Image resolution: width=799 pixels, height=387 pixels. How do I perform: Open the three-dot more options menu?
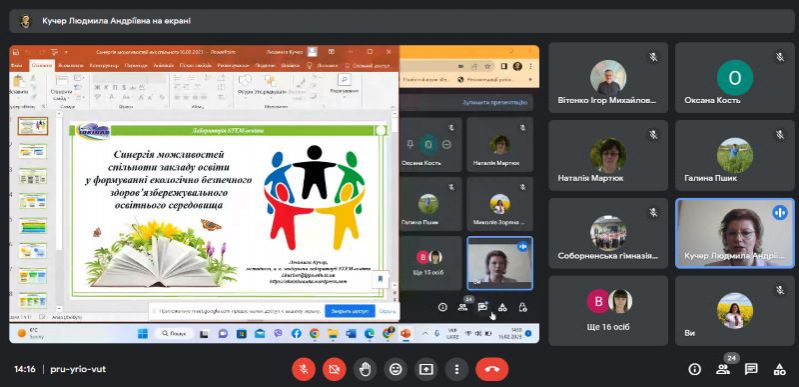click(x=457, y=369)
